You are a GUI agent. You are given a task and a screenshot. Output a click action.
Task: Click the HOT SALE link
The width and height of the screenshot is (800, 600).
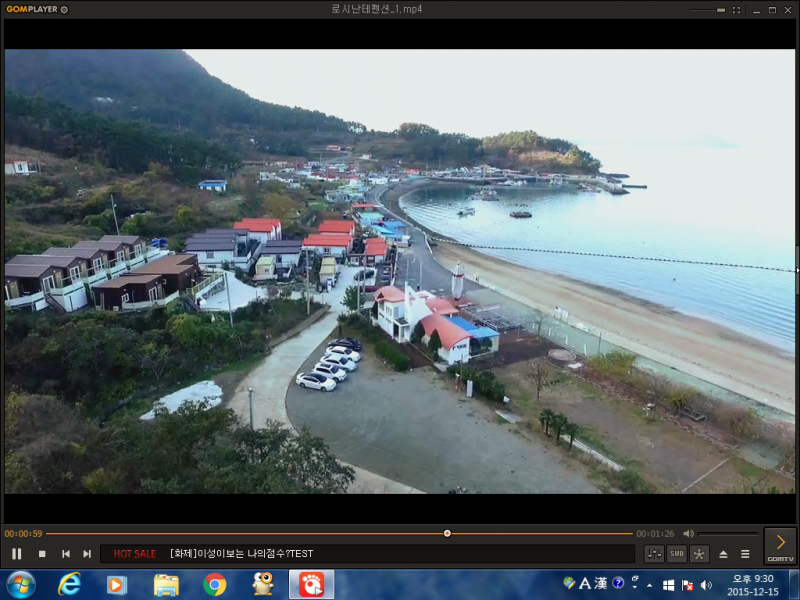tap(135, 554)
